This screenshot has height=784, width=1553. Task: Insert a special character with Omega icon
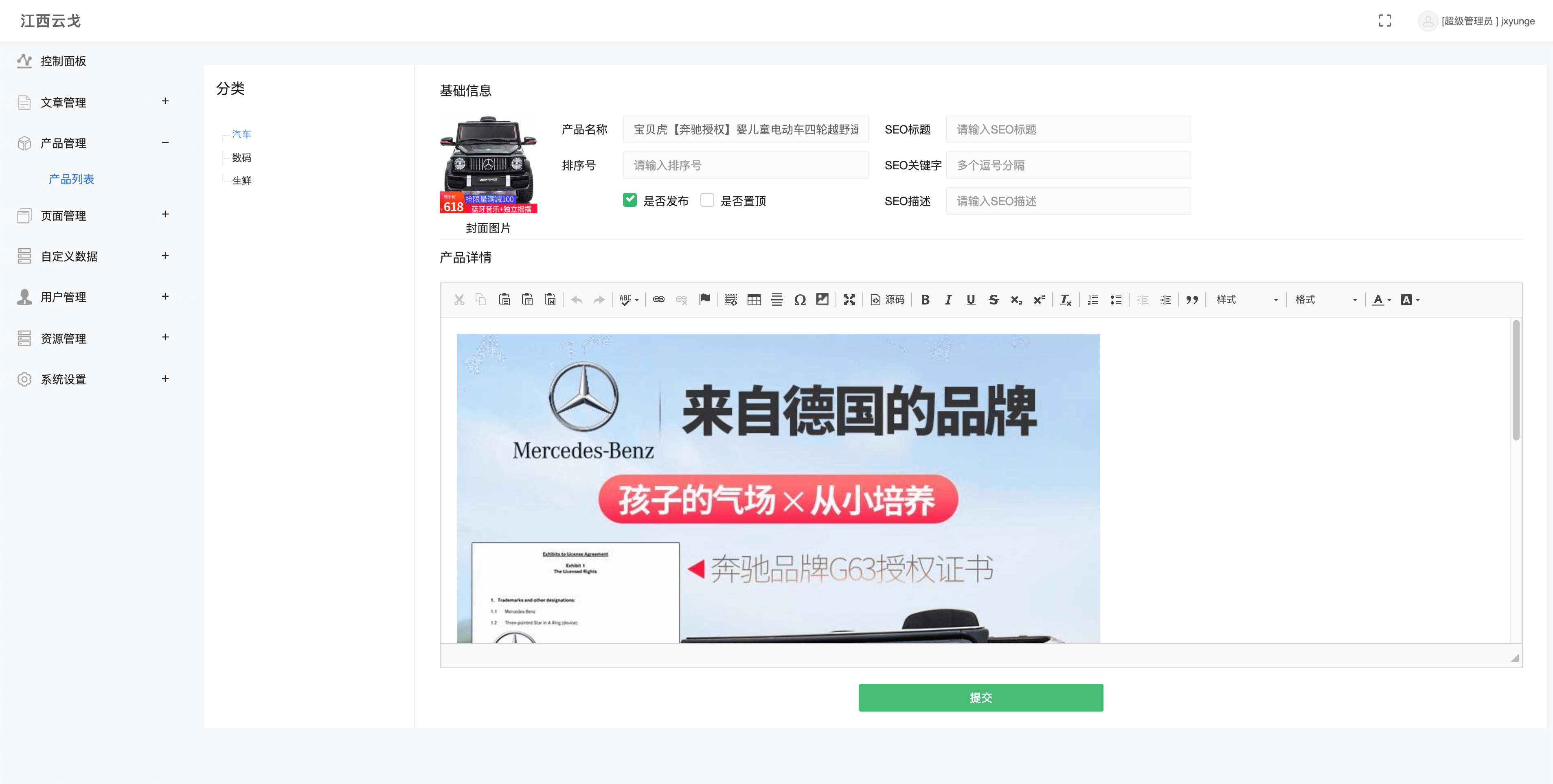[x=800, y=300]
